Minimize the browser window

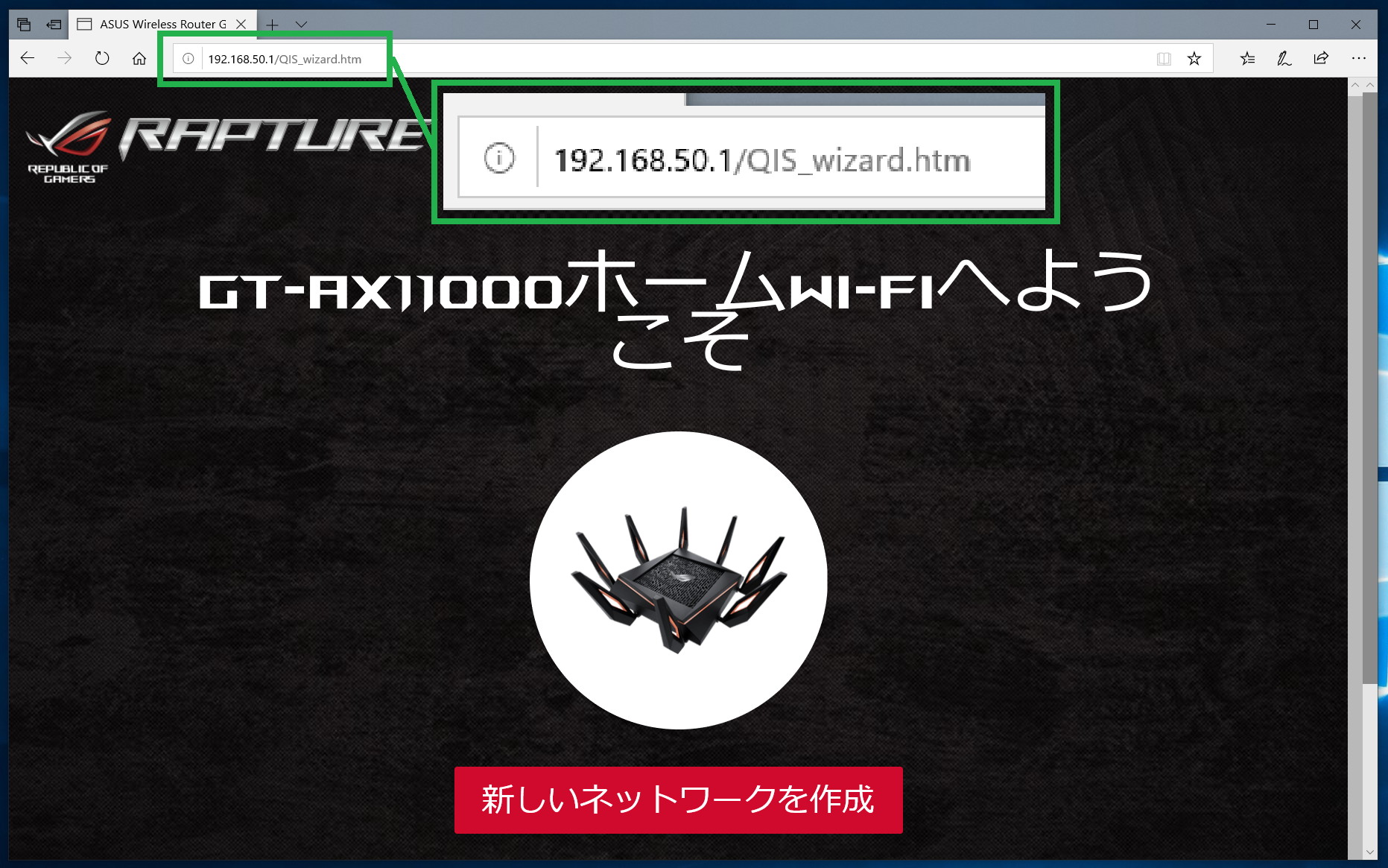(x=1271, y=25)
